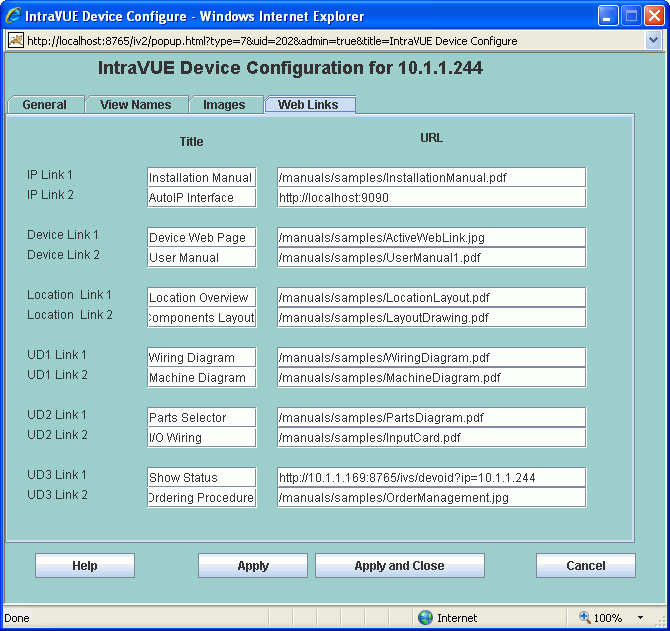Click the 'UD2 Link 1' label
The height and width of the screenshot is (631, 670).
[57, 414]
